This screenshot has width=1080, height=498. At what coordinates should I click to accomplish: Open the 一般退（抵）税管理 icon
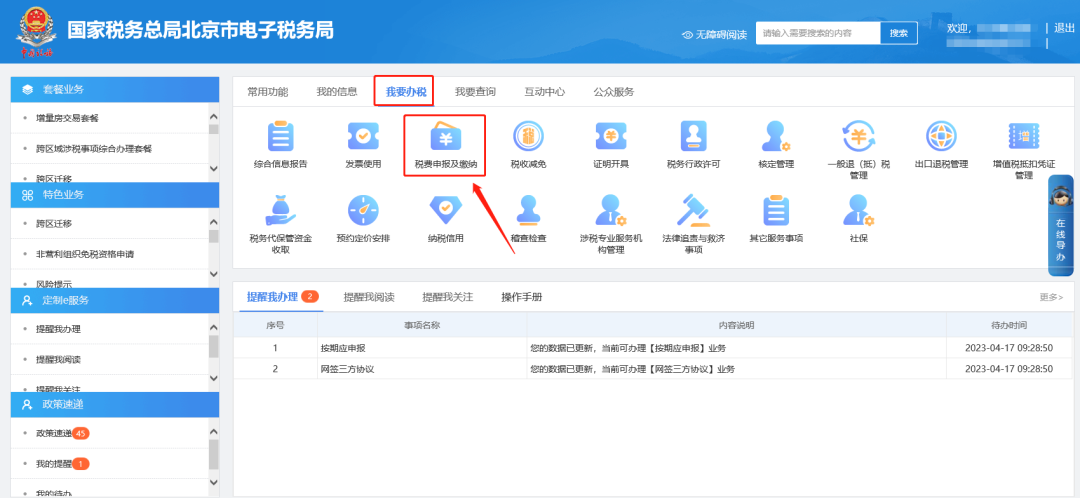click(858, 136)
